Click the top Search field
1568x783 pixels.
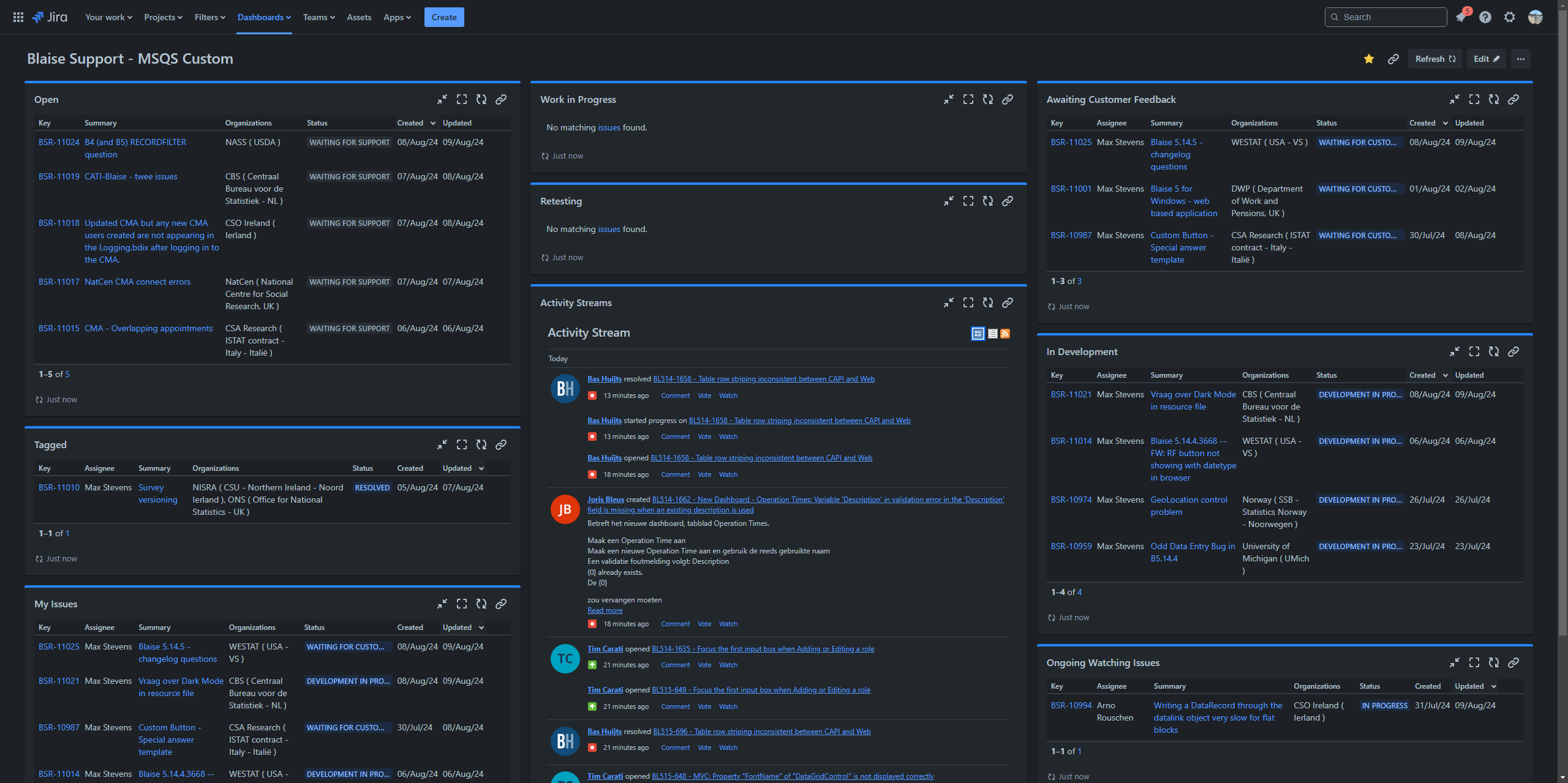(x=1385, y=17)
